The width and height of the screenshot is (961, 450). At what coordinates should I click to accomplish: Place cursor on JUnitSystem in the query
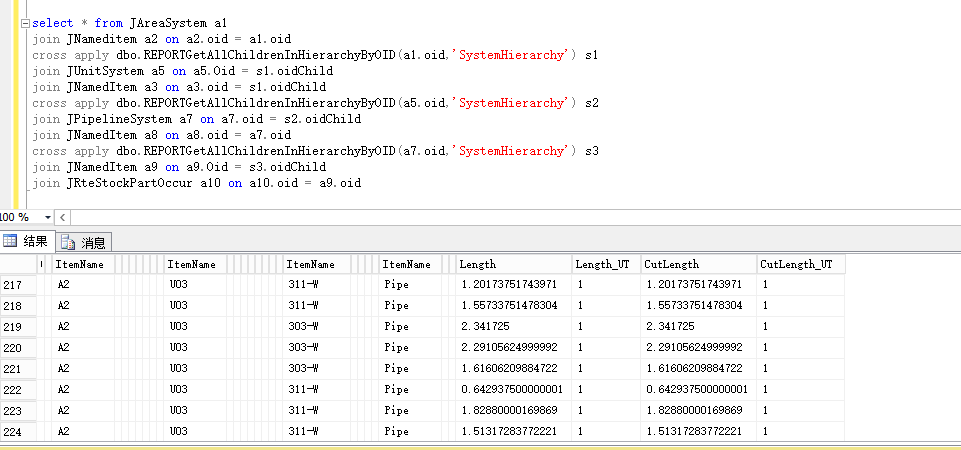(x=105, y=71)
